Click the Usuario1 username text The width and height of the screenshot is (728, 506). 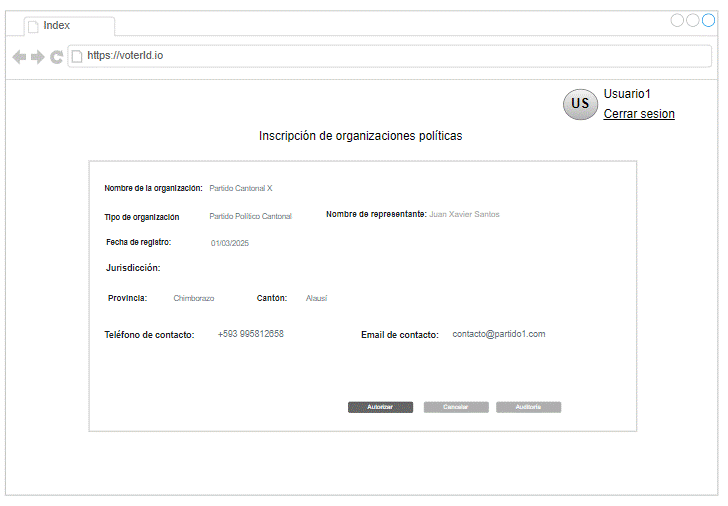click(627, 94)
